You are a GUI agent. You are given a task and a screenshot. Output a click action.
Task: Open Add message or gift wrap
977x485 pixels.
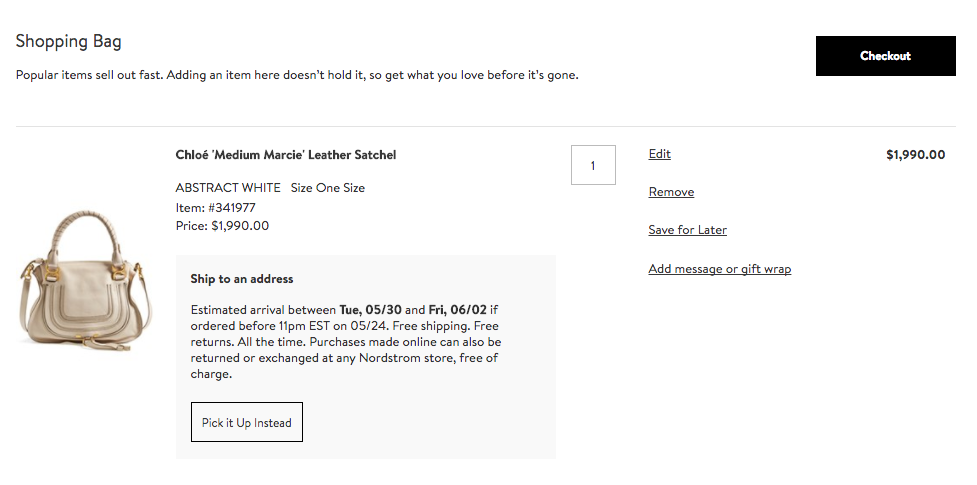point(720,269)
